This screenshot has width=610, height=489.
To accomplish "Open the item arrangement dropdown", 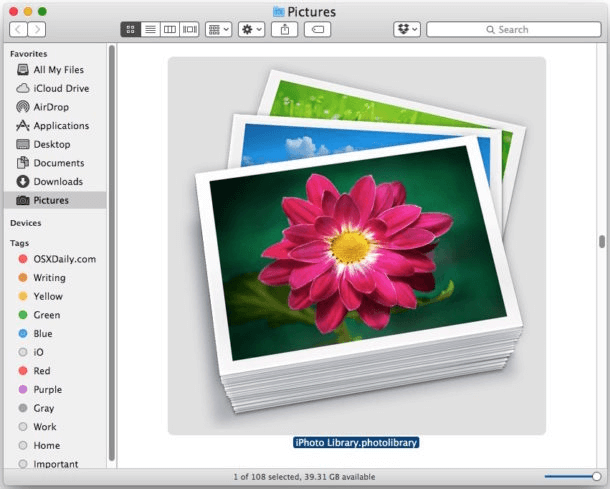I will tap(218, 30).
